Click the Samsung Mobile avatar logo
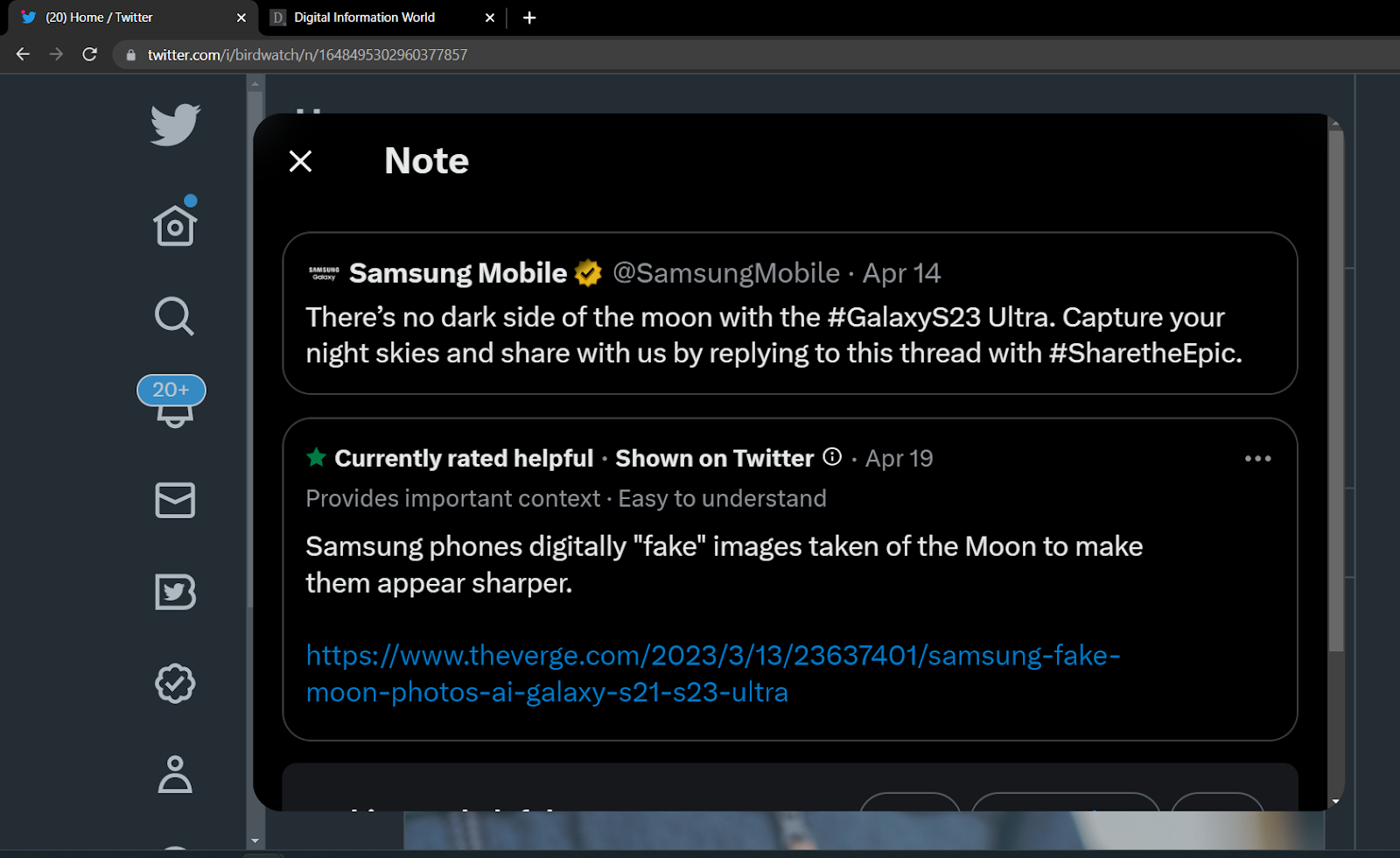The height and width of the screenshot is (858, 1400). [x=324, y=273]
